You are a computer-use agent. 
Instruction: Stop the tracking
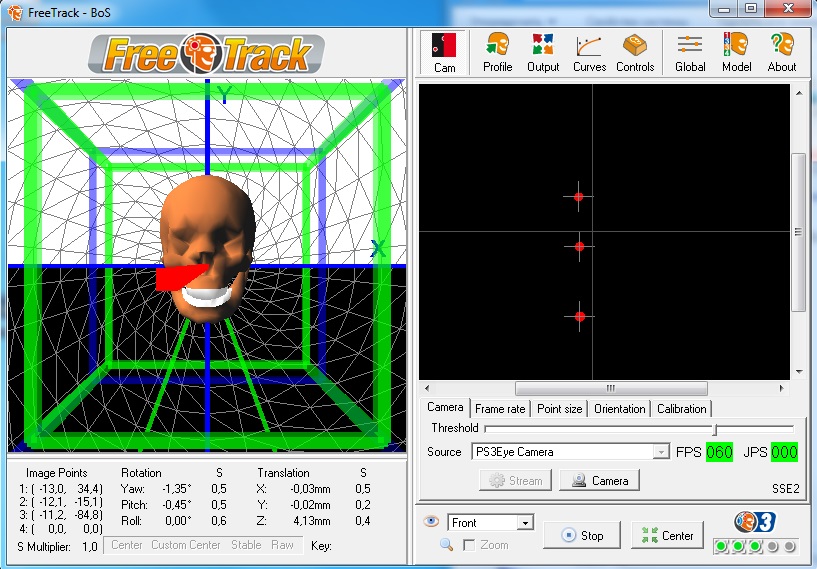[x=581, y=535]
